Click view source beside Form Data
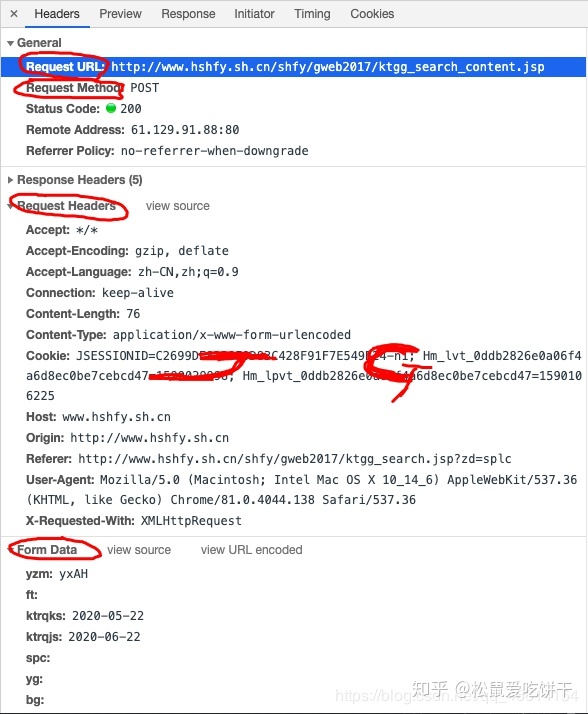This screenshot has height=714, width=588. point(139,550)
